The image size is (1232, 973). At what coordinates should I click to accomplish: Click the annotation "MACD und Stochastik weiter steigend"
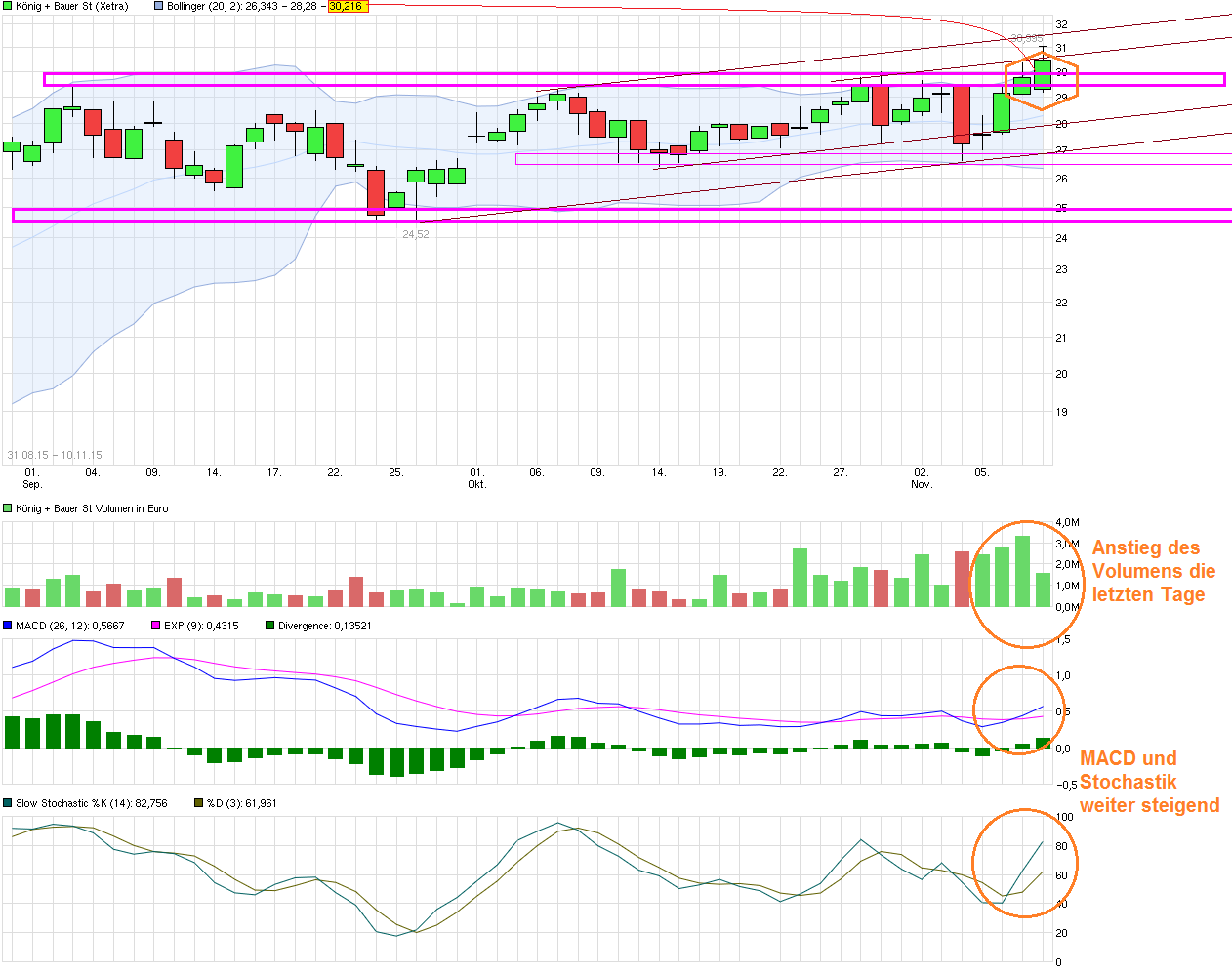point(1148,782)
